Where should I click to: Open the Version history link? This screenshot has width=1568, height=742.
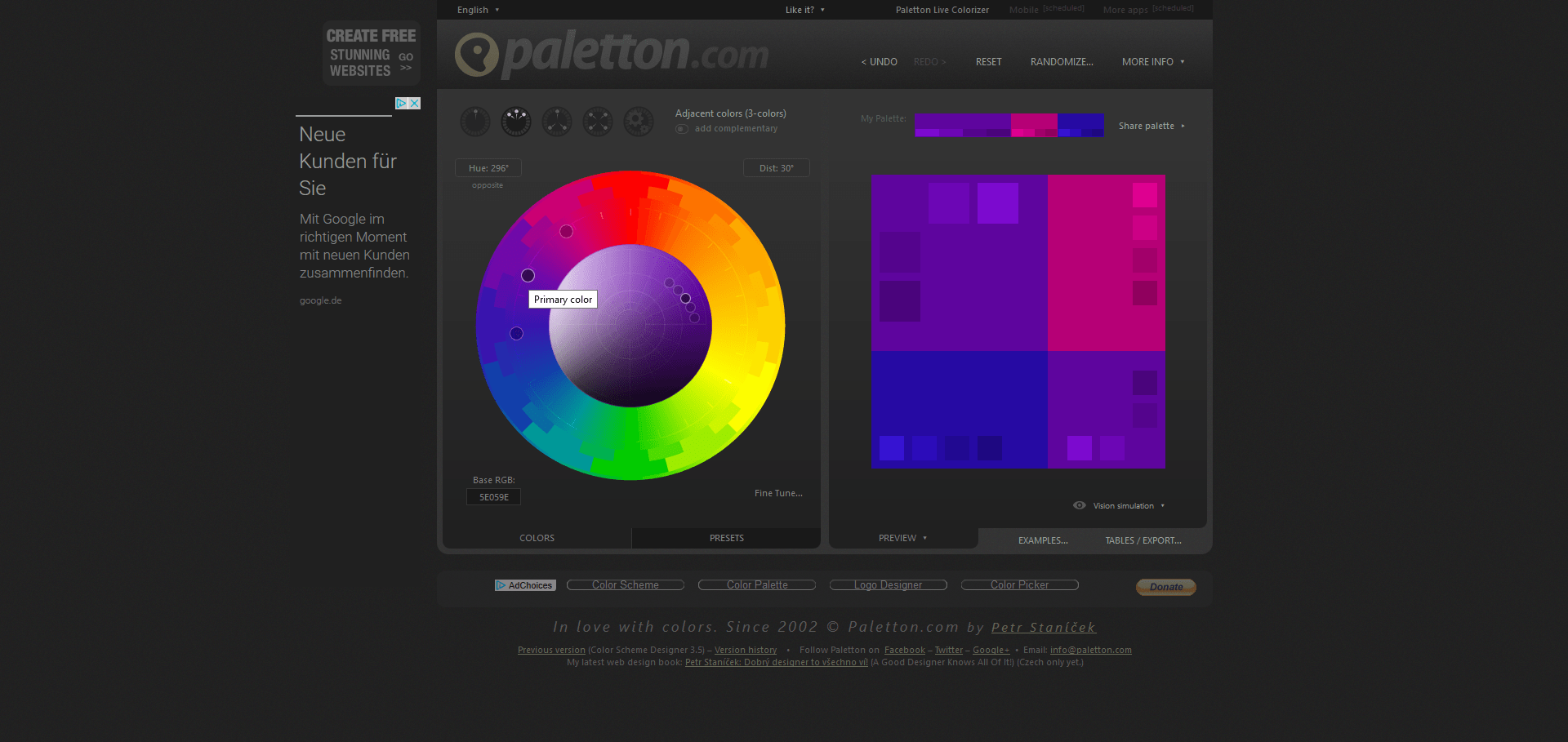pyautogui.click(x=746, y=651)
